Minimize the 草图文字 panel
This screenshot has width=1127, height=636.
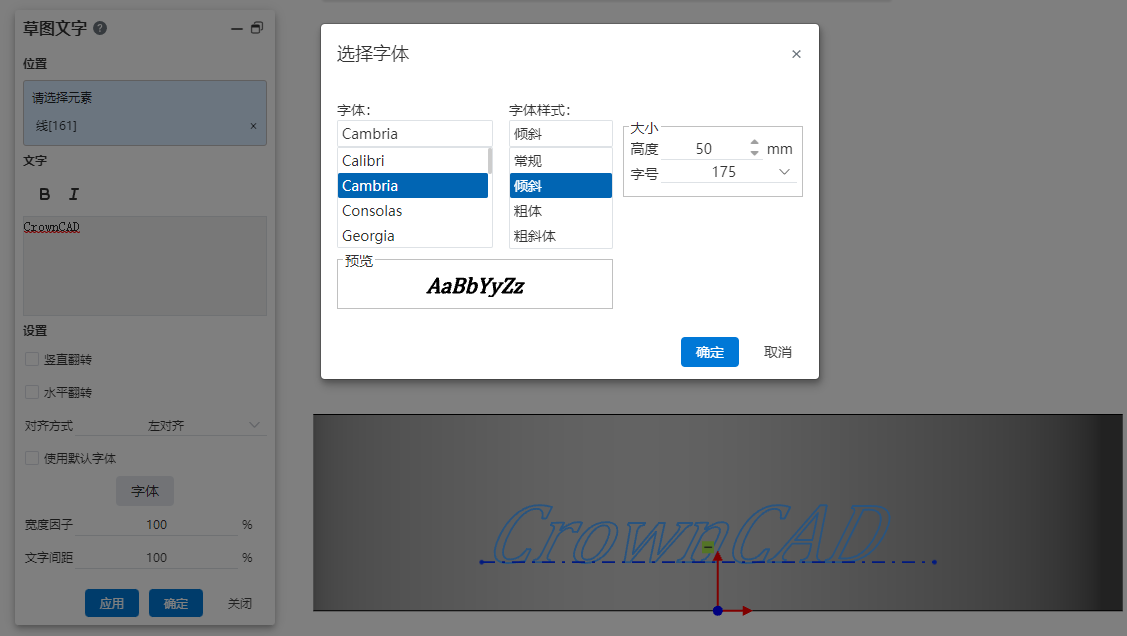coord(236,29)
